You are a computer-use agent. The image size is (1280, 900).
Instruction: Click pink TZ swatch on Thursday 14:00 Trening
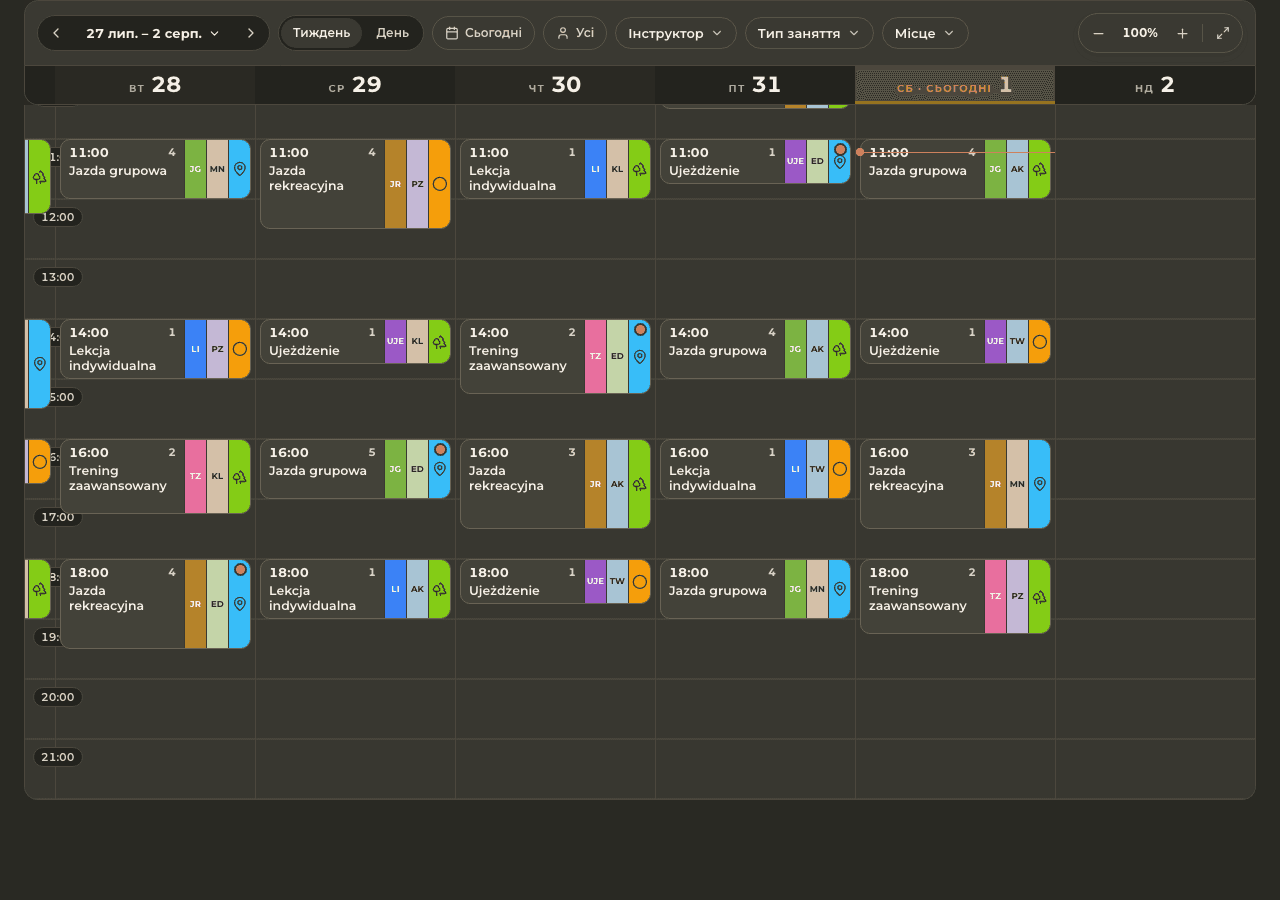click(596, 356)
